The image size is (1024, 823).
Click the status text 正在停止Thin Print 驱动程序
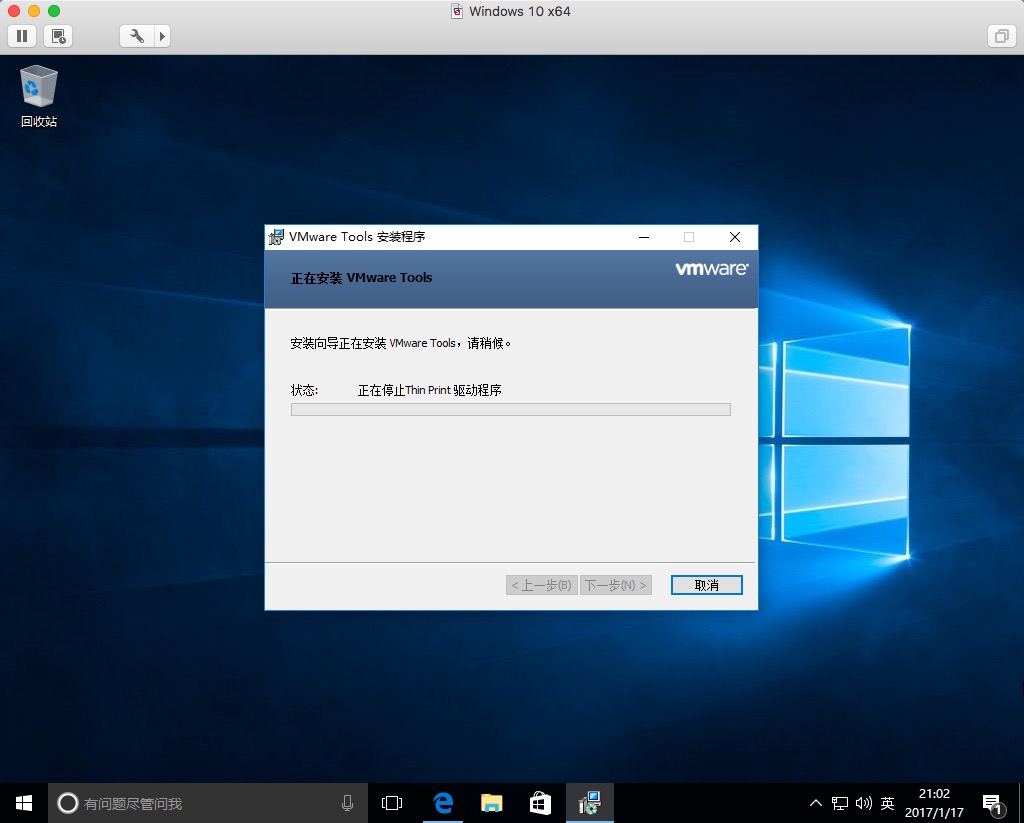pos(430,390)
